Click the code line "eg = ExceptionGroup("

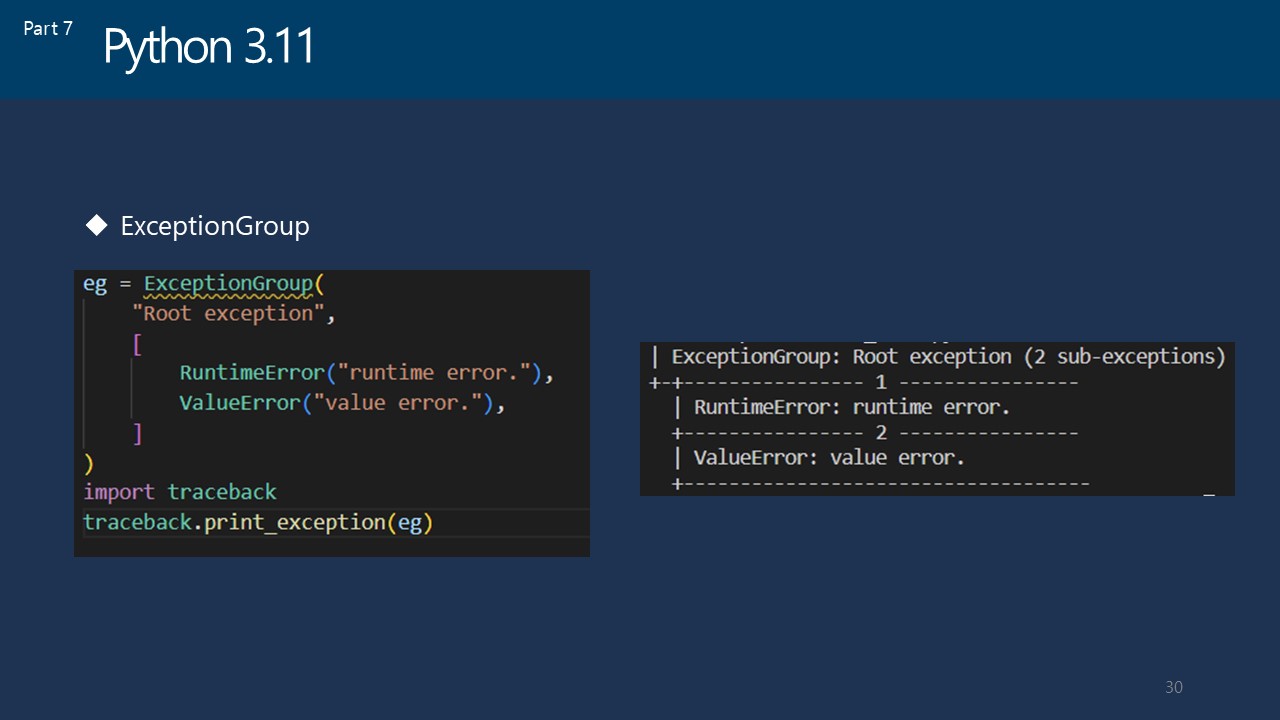point(204,284)
